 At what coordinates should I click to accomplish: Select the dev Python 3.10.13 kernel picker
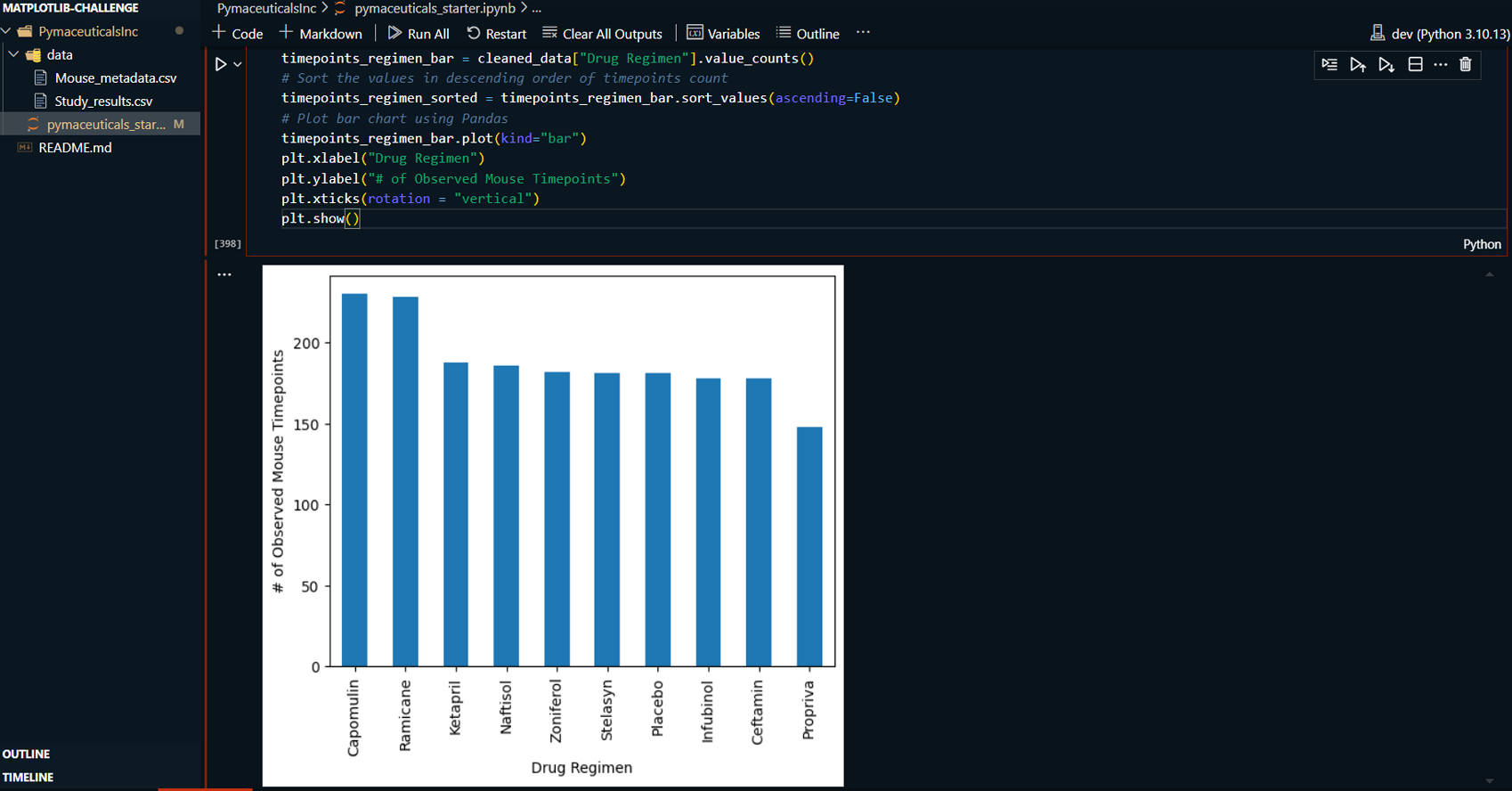(1440, 34)
